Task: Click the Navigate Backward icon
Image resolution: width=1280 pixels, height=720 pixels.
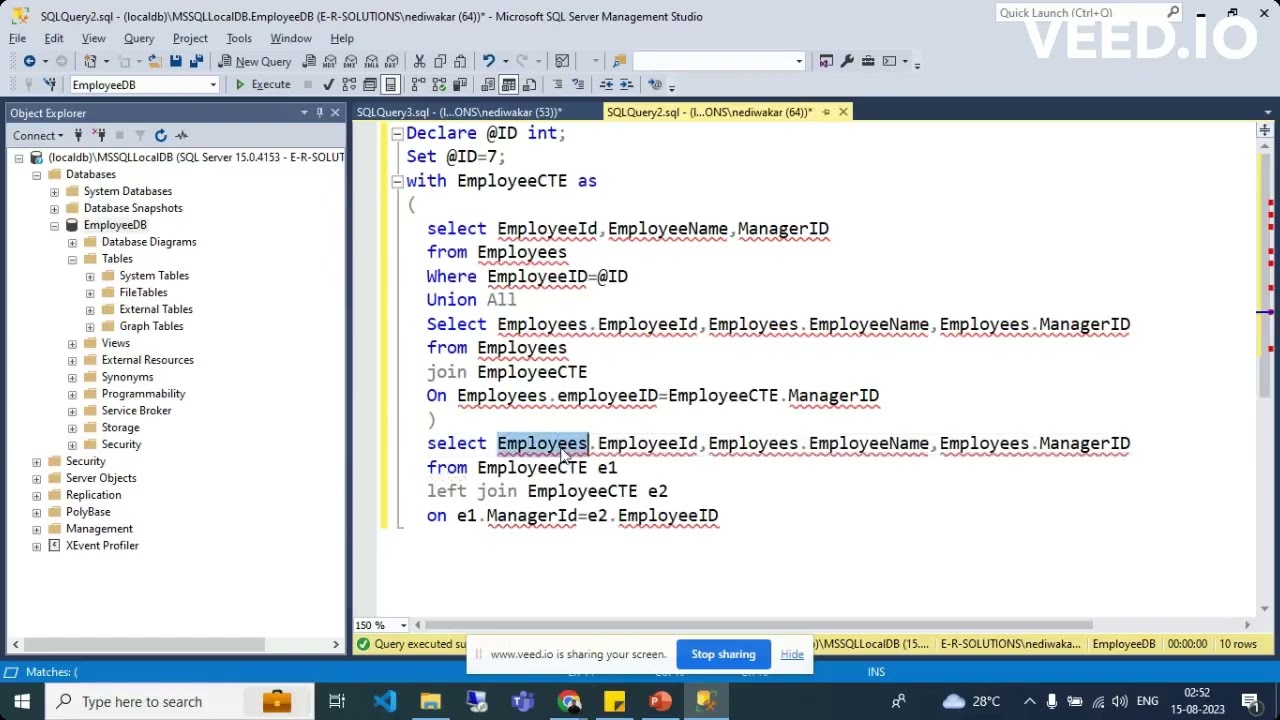Action: (x=29, y=61)
